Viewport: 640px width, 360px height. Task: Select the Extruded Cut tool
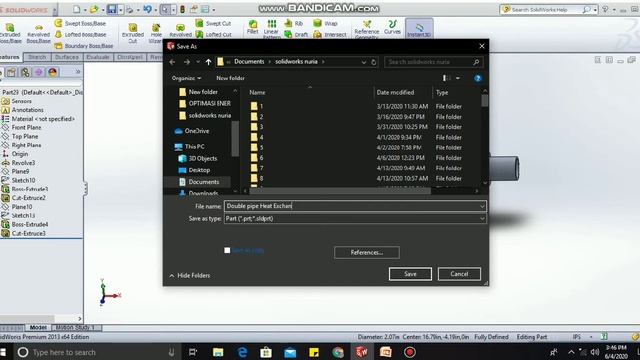(x=133, y=32)
